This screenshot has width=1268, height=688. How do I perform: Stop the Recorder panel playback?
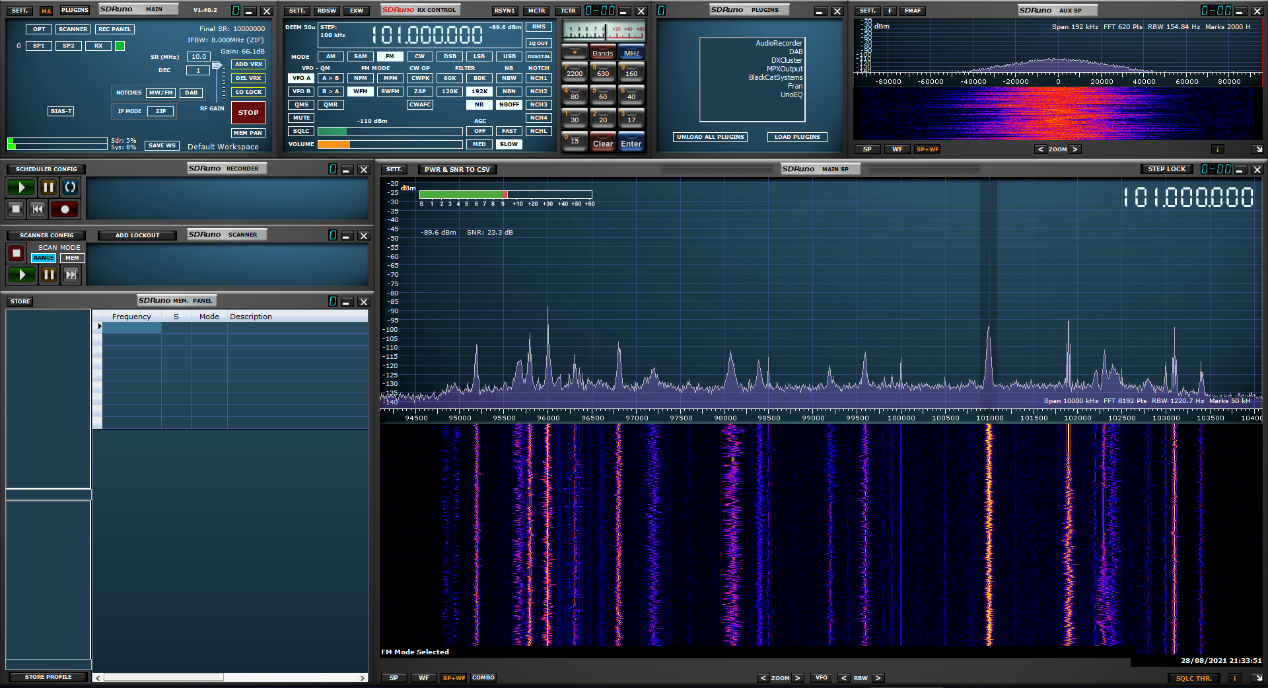[16, 209]
